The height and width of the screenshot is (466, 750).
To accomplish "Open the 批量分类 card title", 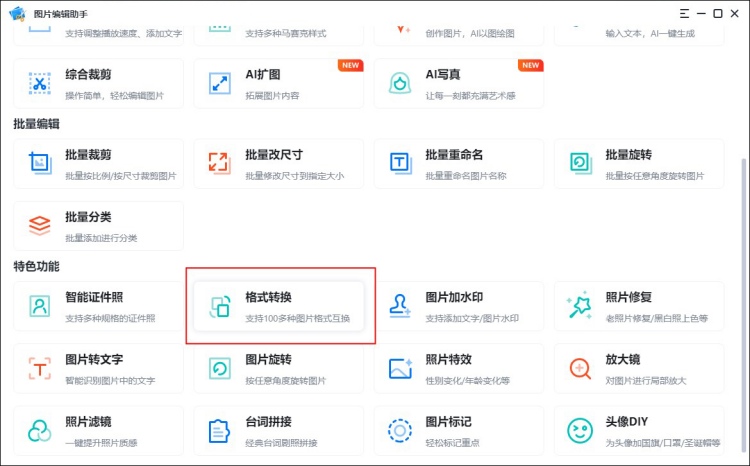I will 88,217.
